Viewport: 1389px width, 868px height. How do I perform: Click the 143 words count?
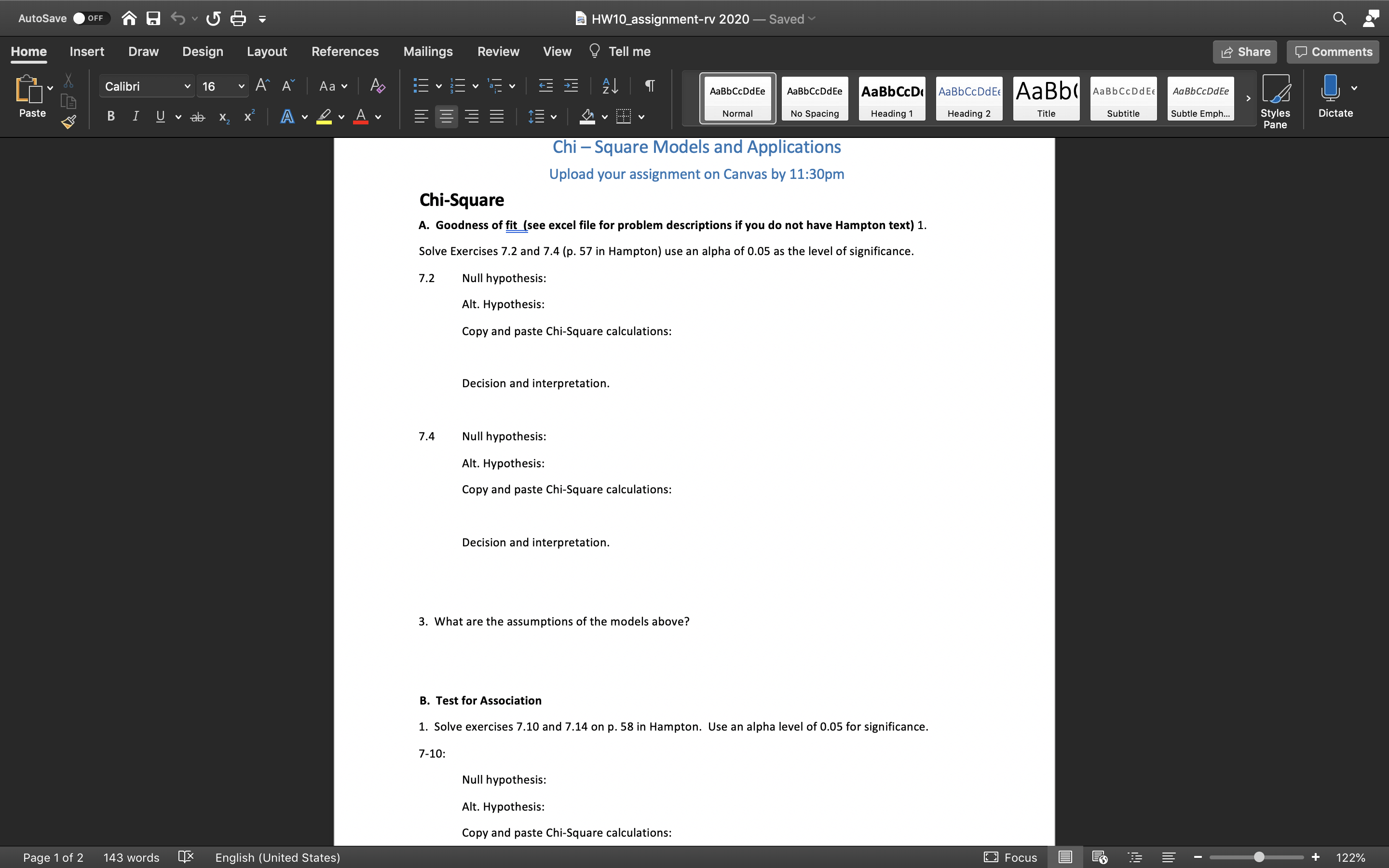[x=132, y=857]
